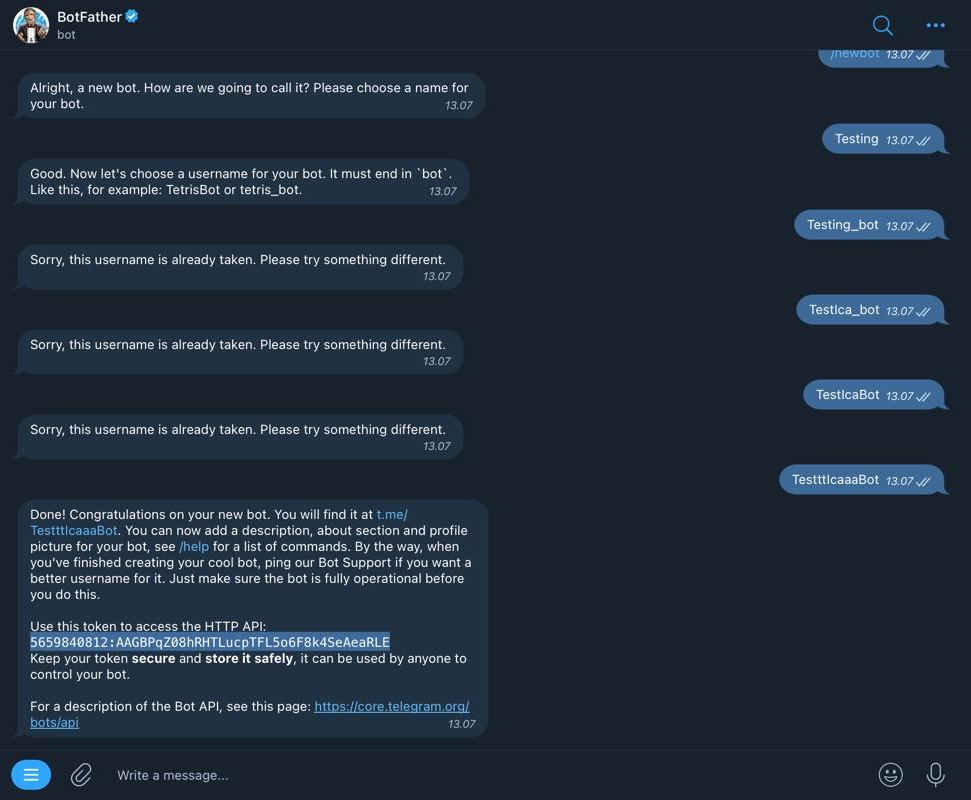Click the TestttIcaaaBot sent message bubble
This screenshot has width=971, height=800.
pyautogui.click(x=835, y=480)
